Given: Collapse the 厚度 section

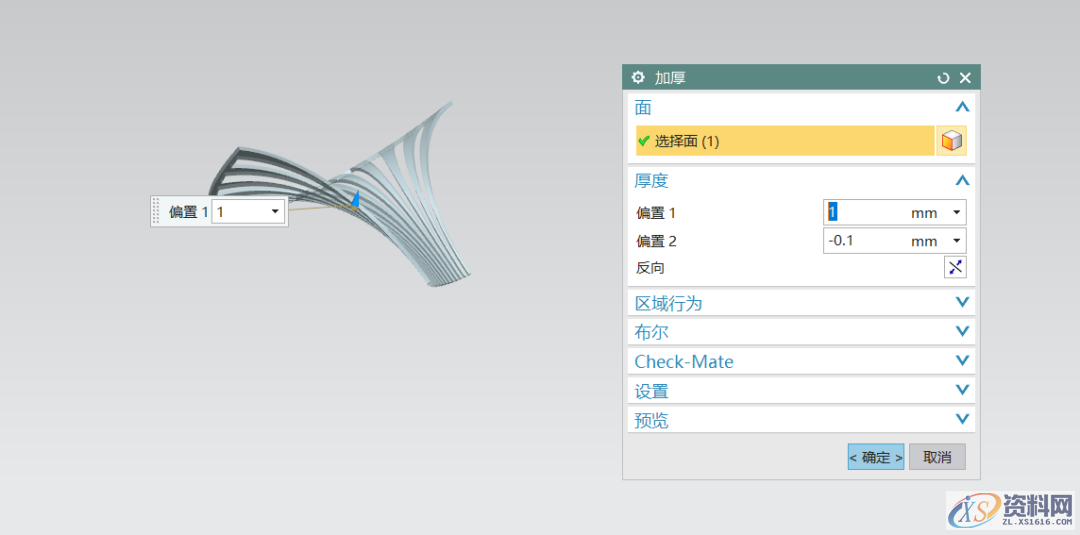Looking at the screenshot, I should click(962, 181).
